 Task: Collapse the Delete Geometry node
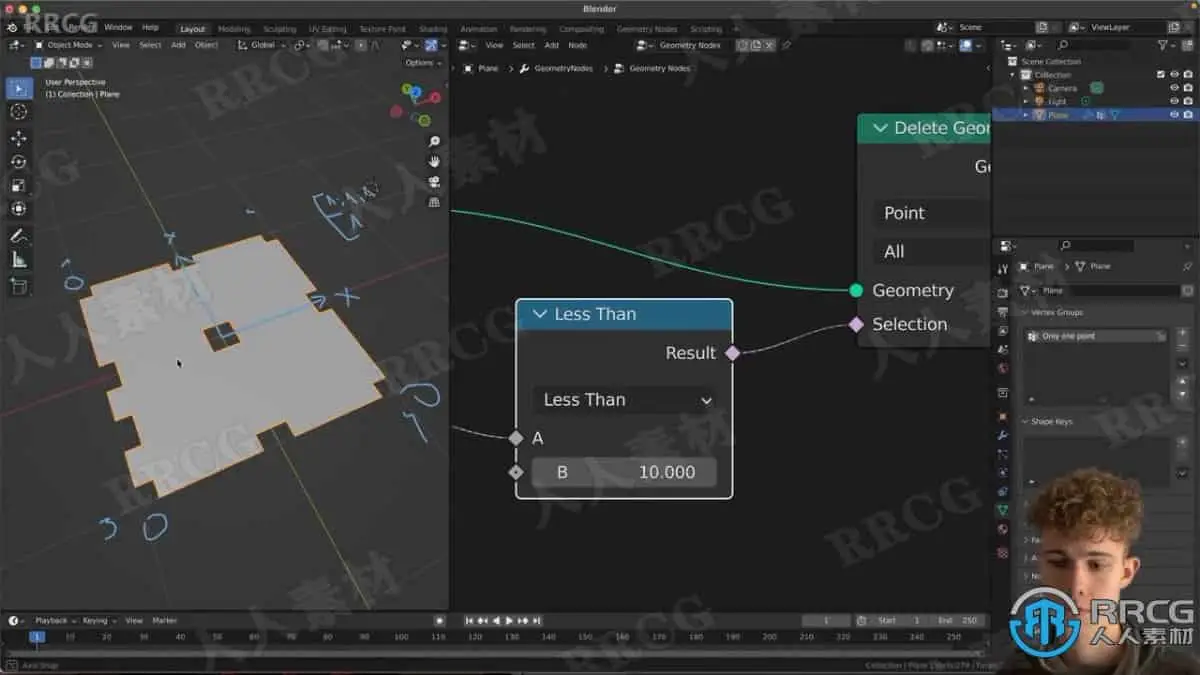881,128
